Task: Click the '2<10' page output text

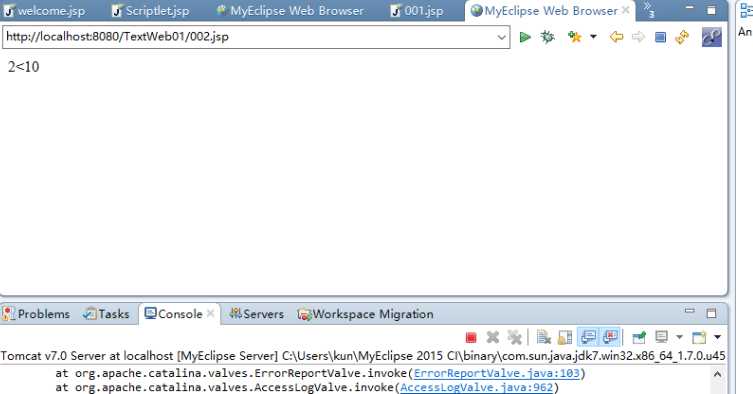Action: pyautogui.click(x=24, y=67)
